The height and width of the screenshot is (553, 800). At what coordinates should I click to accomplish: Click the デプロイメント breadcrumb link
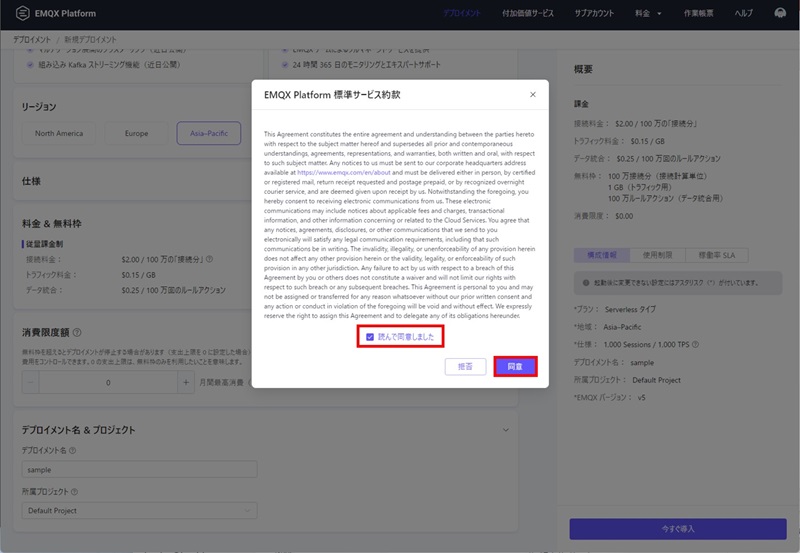click(x=32, y=39)
